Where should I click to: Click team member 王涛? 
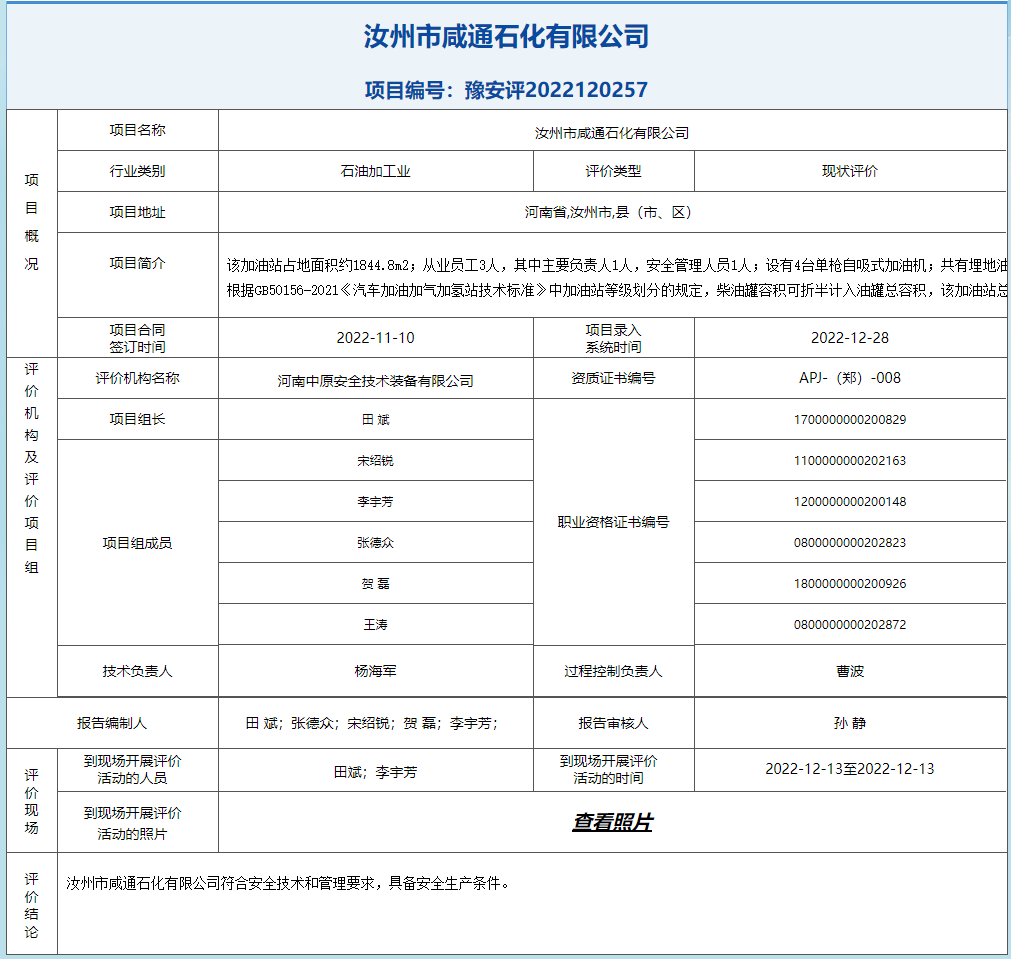click(x=375, y=624)
